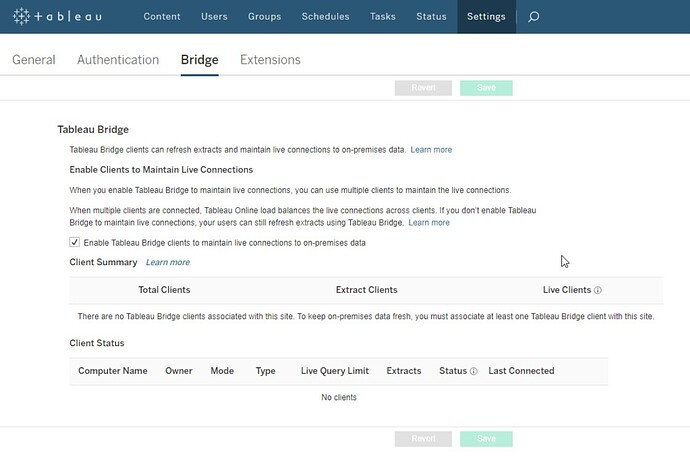Click the Tableau logo in the header
Image resolution: width=690 pixels, height=471 pixels.
[x=57, y=17]
